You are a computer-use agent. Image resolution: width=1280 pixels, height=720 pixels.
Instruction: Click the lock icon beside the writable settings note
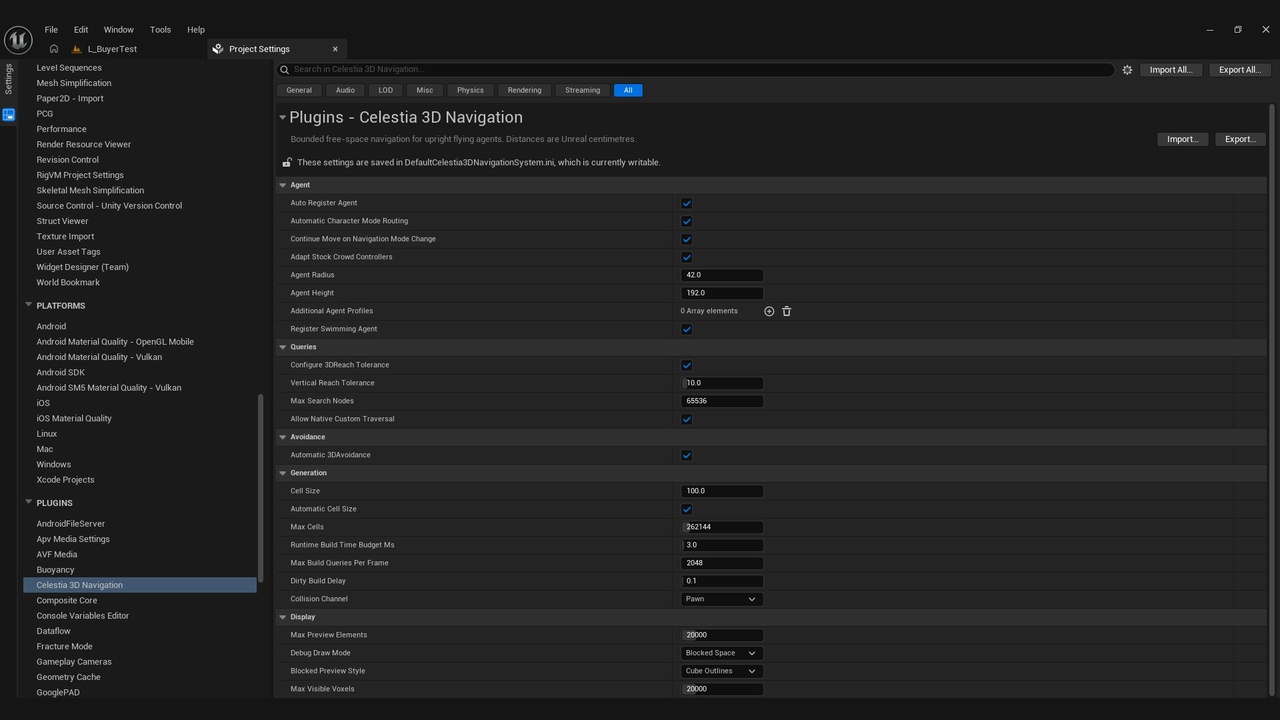tap(287, 162)
